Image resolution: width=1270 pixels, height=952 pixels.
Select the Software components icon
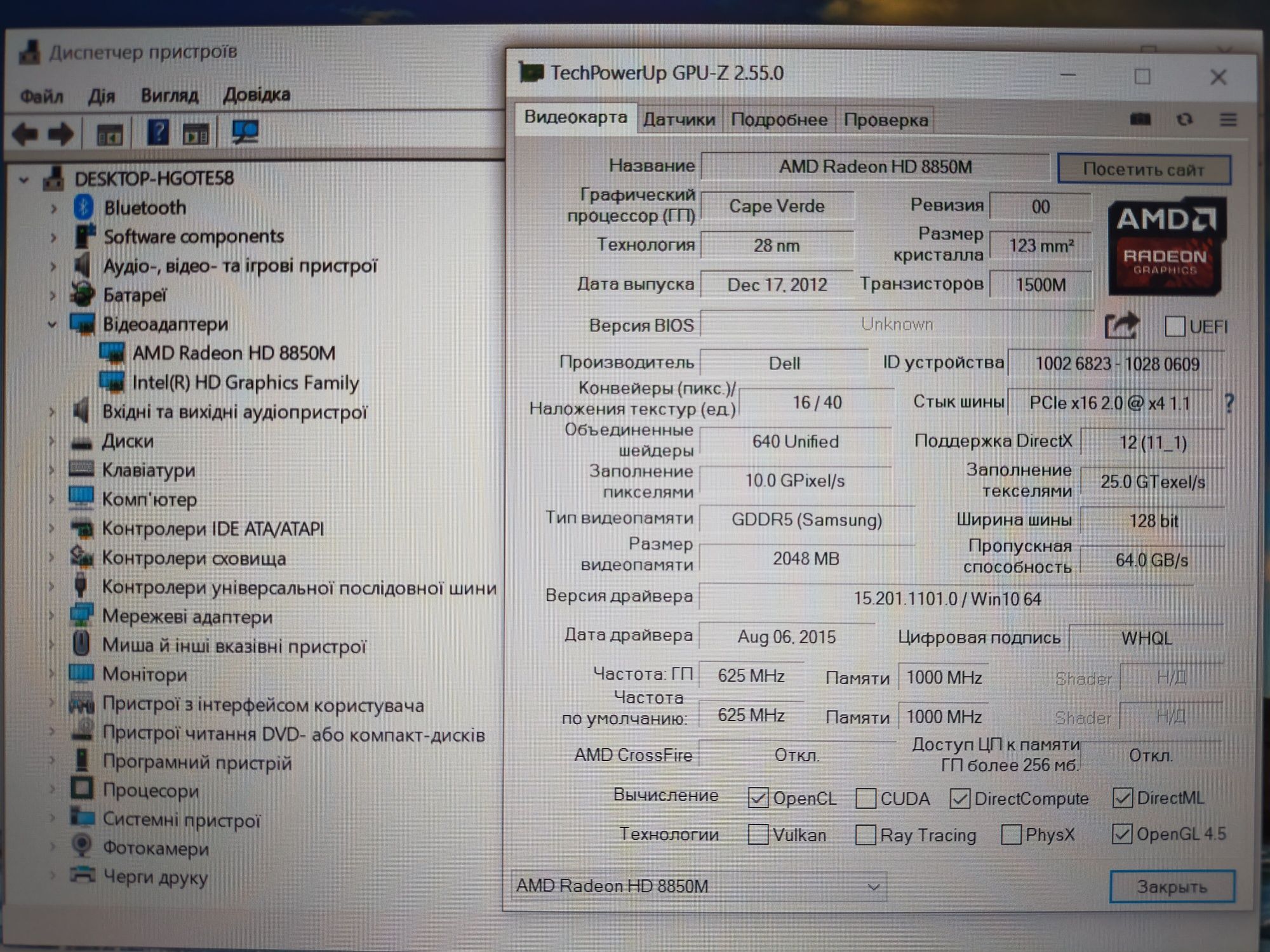click(84, 236)
